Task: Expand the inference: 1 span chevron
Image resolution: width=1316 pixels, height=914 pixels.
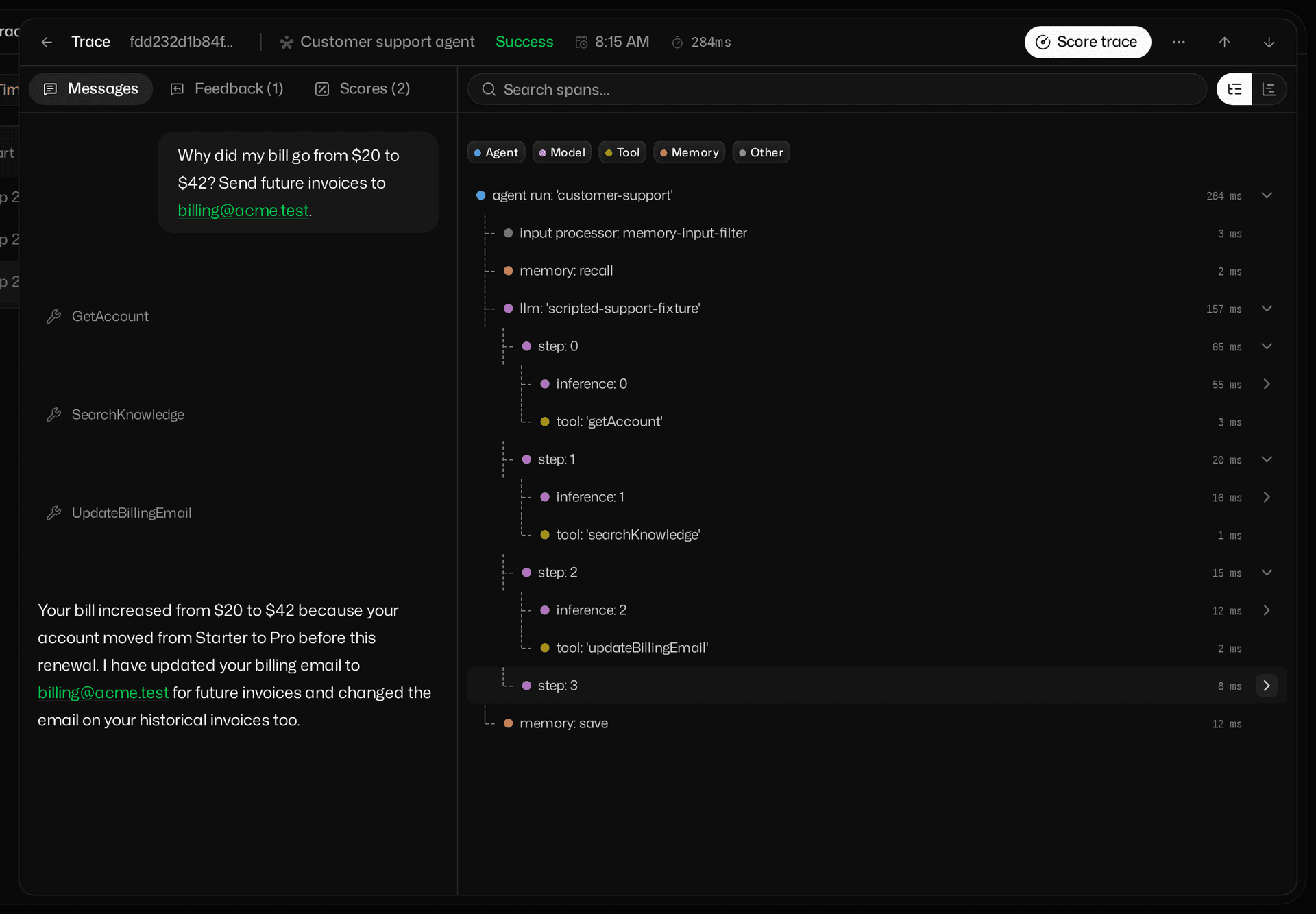Action: pyautogui.click(x=1267, y=497)
